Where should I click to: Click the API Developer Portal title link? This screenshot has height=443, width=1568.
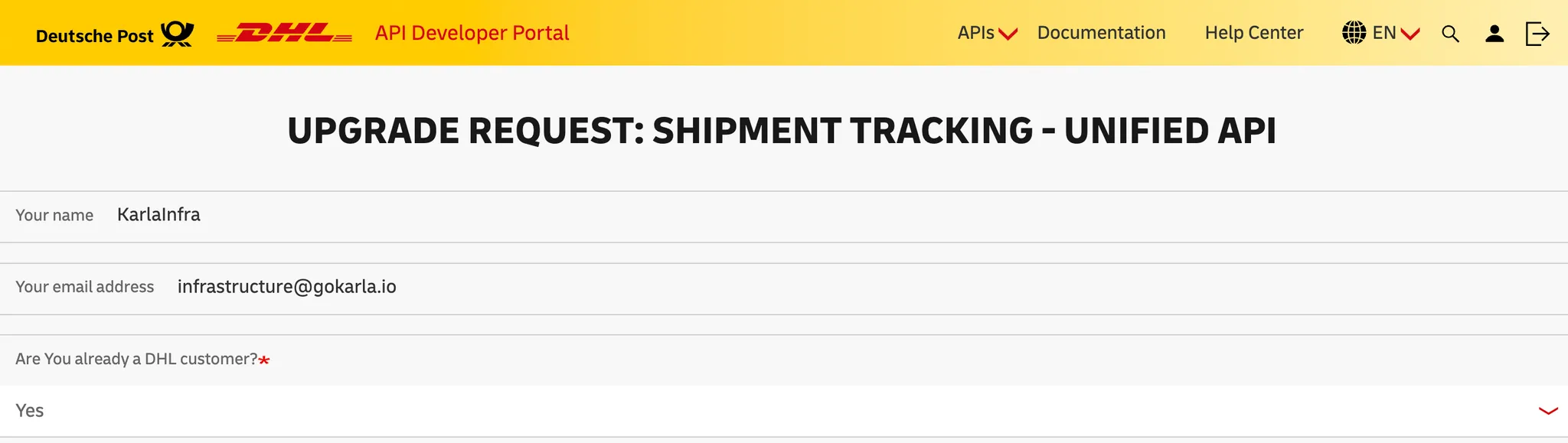[472, 33]
